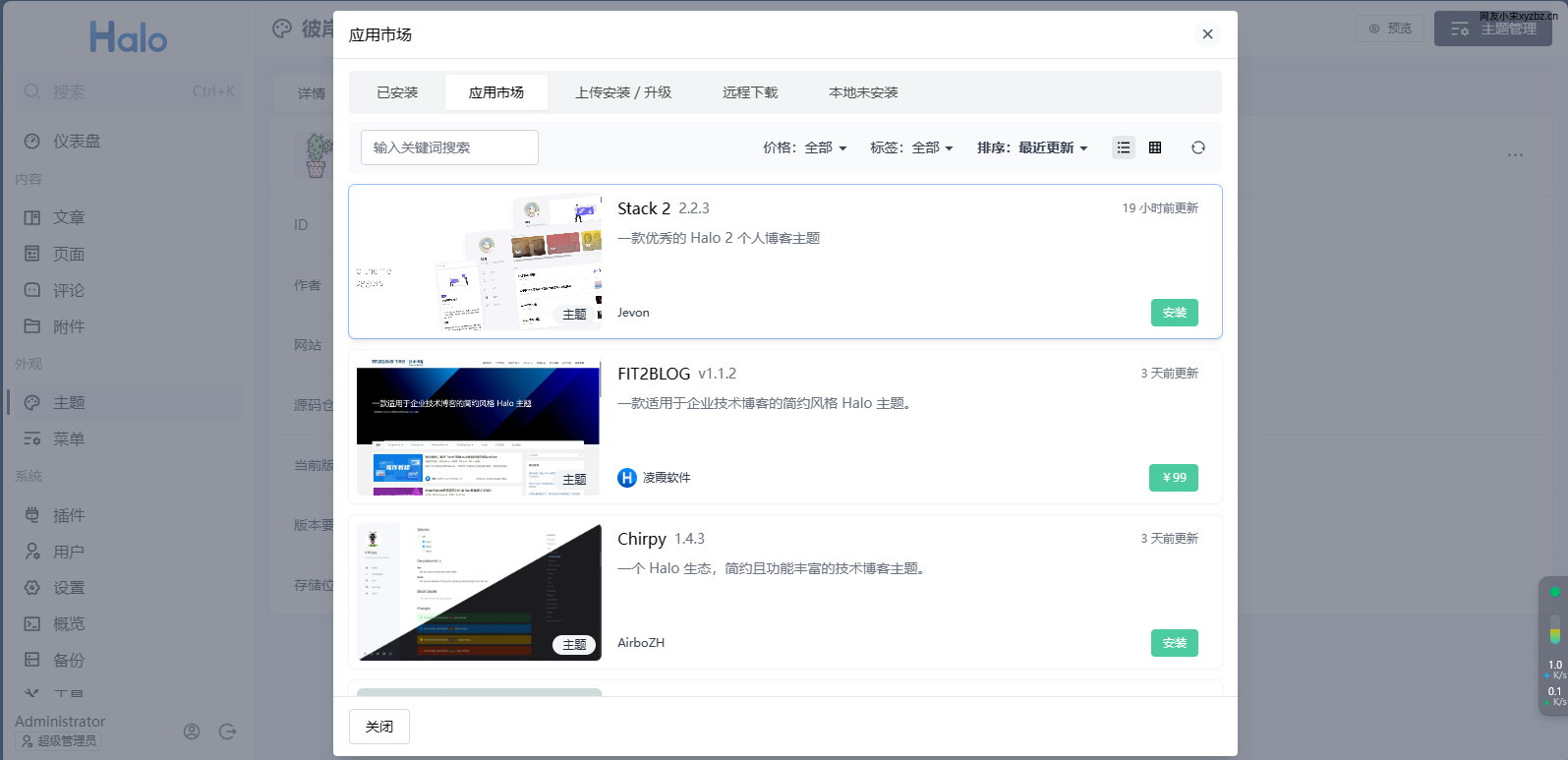This screenshot has height=760, width=1568.
Task: Click the Administrator user name
Action: [60, 722]
